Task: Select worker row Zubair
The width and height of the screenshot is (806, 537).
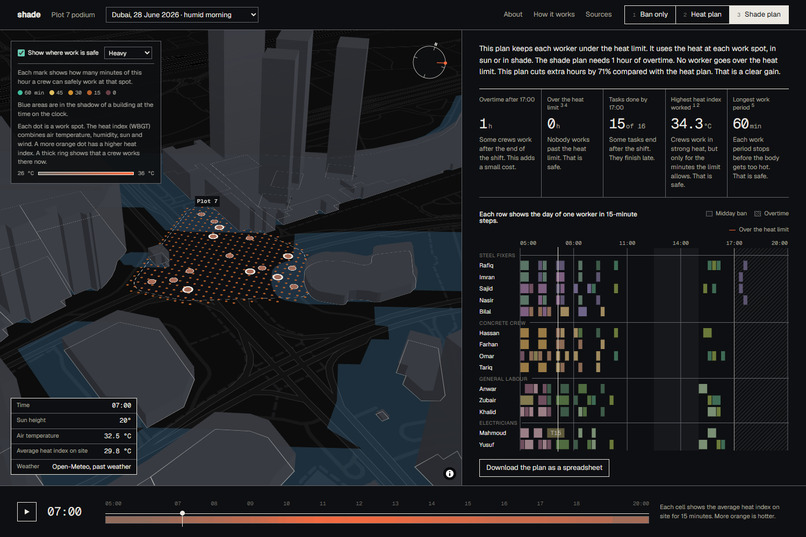Action: pos(633,400)
